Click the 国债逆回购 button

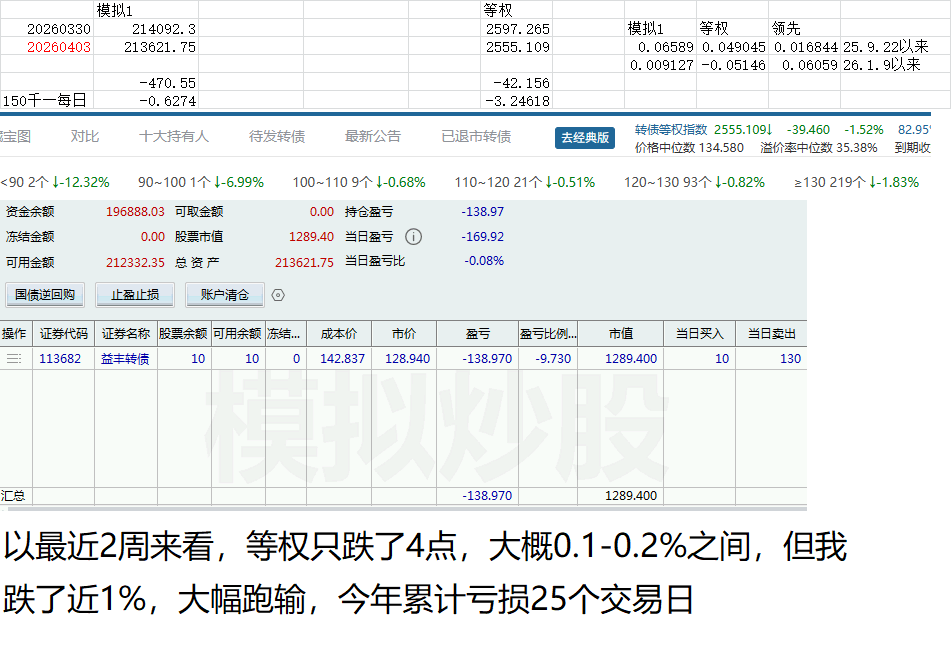(x=45, y=295)
